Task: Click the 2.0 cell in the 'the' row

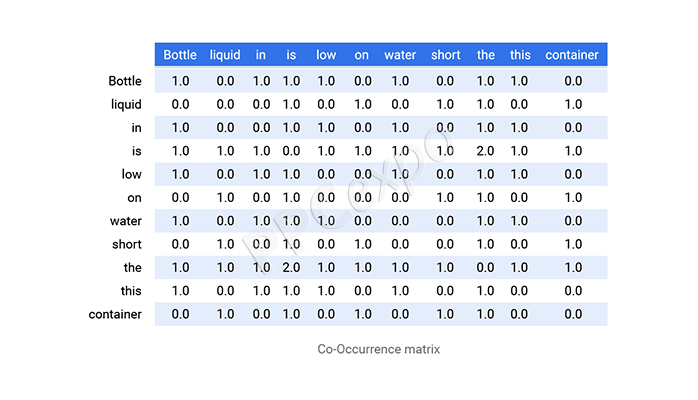Action: [291, 268]
